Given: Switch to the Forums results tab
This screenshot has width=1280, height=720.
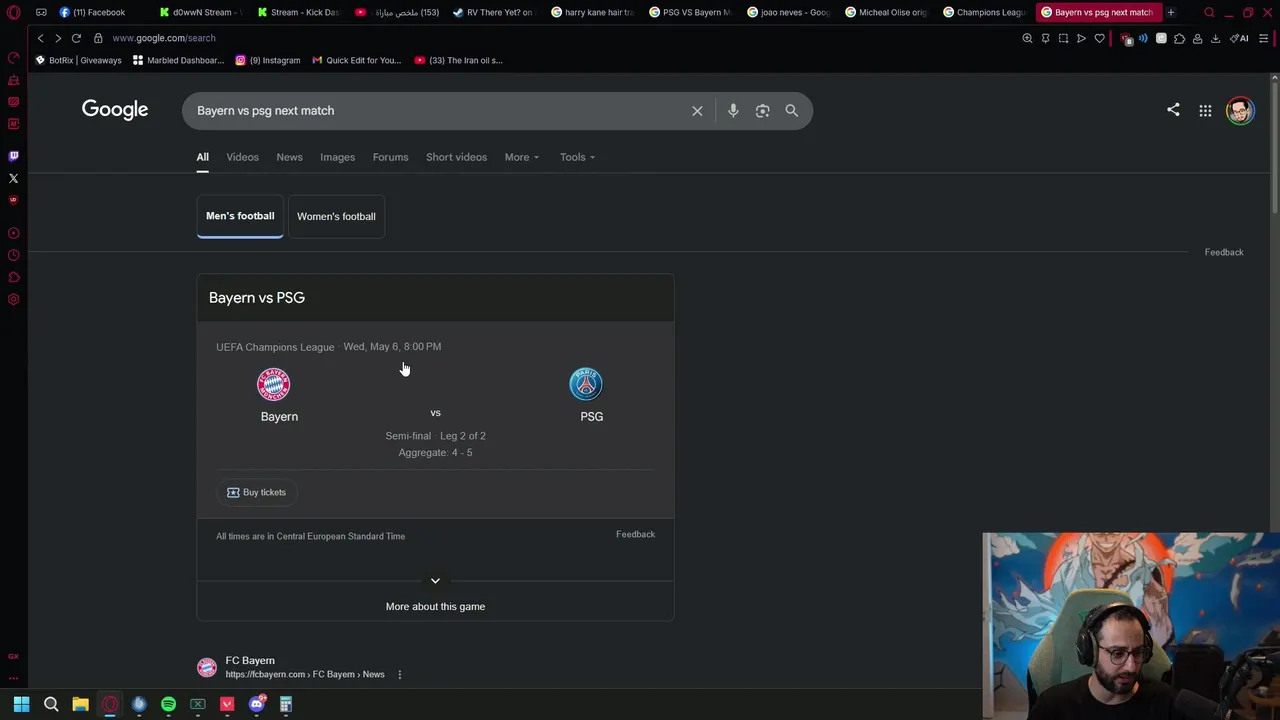Looking at the screenshot, I should click(390, 157).
